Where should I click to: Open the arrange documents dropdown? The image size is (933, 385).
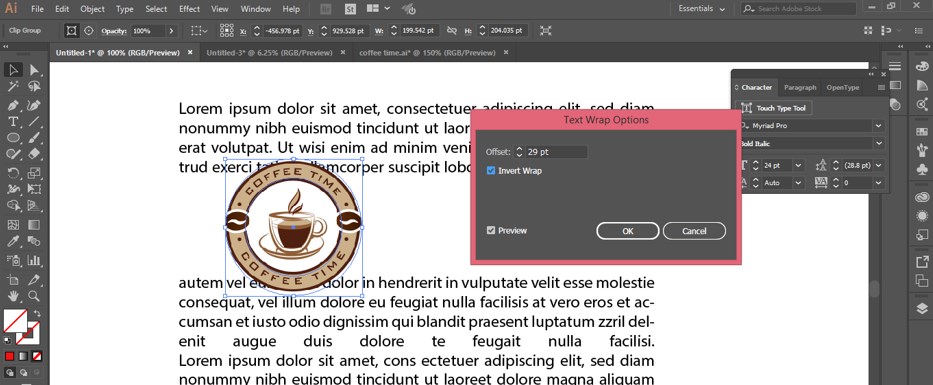[x=378, y=9]
